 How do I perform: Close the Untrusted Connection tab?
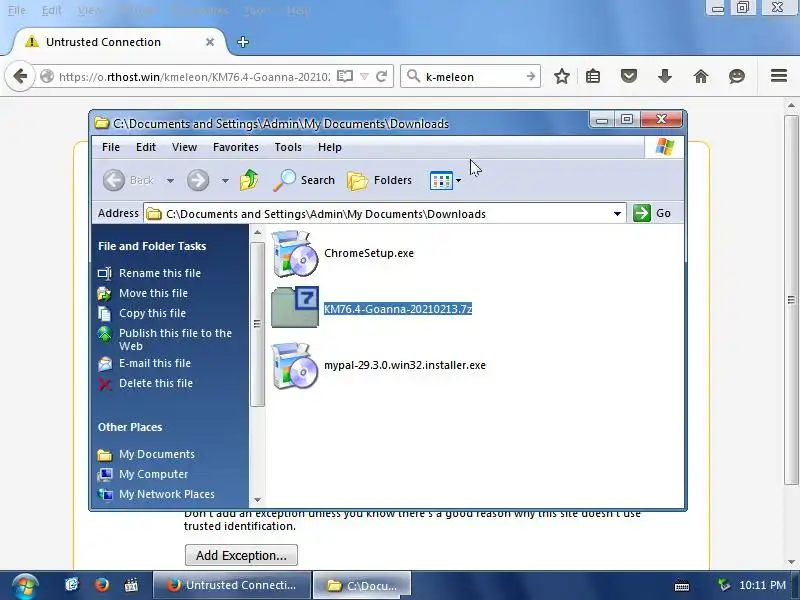click(210, 42)
